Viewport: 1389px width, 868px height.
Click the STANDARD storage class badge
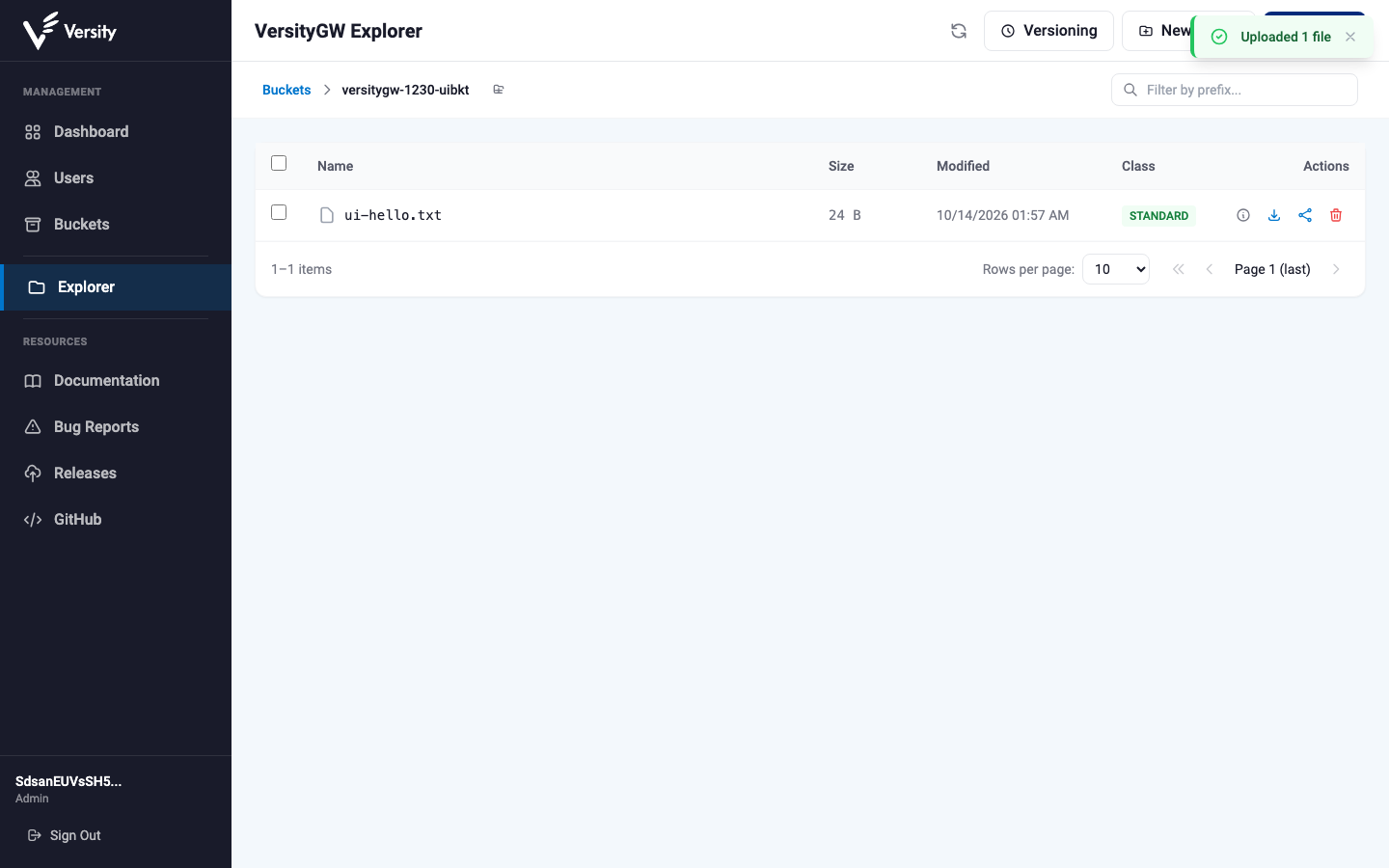pos(1158,215)
